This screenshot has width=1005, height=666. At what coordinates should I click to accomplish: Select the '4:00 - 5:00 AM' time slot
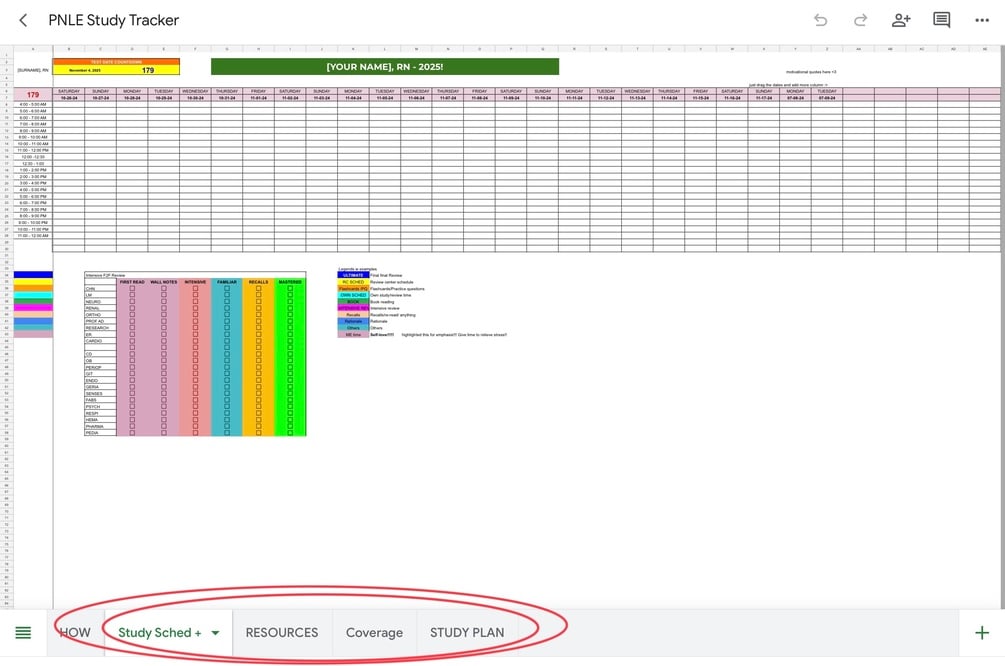(x=33, y=104)
